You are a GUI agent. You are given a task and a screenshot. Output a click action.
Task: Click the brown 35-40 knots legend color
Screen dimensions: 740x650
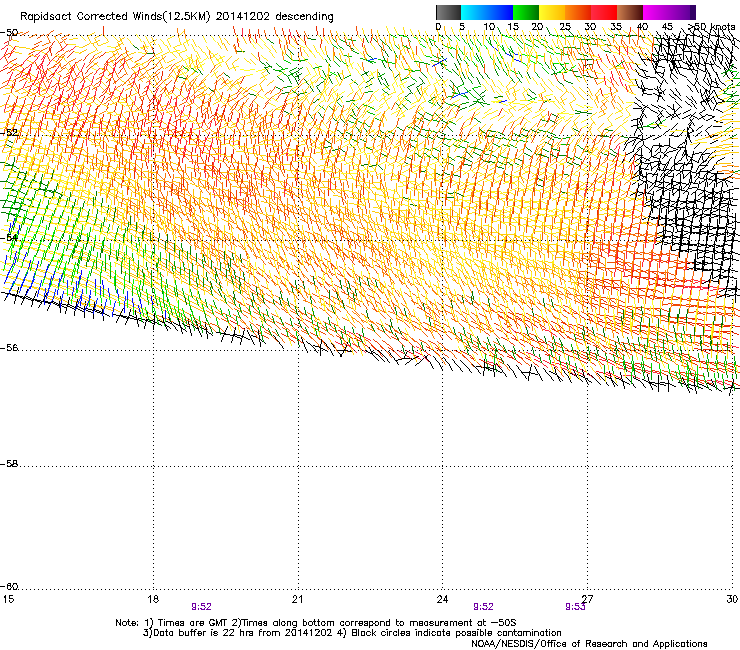coord(630,12)
